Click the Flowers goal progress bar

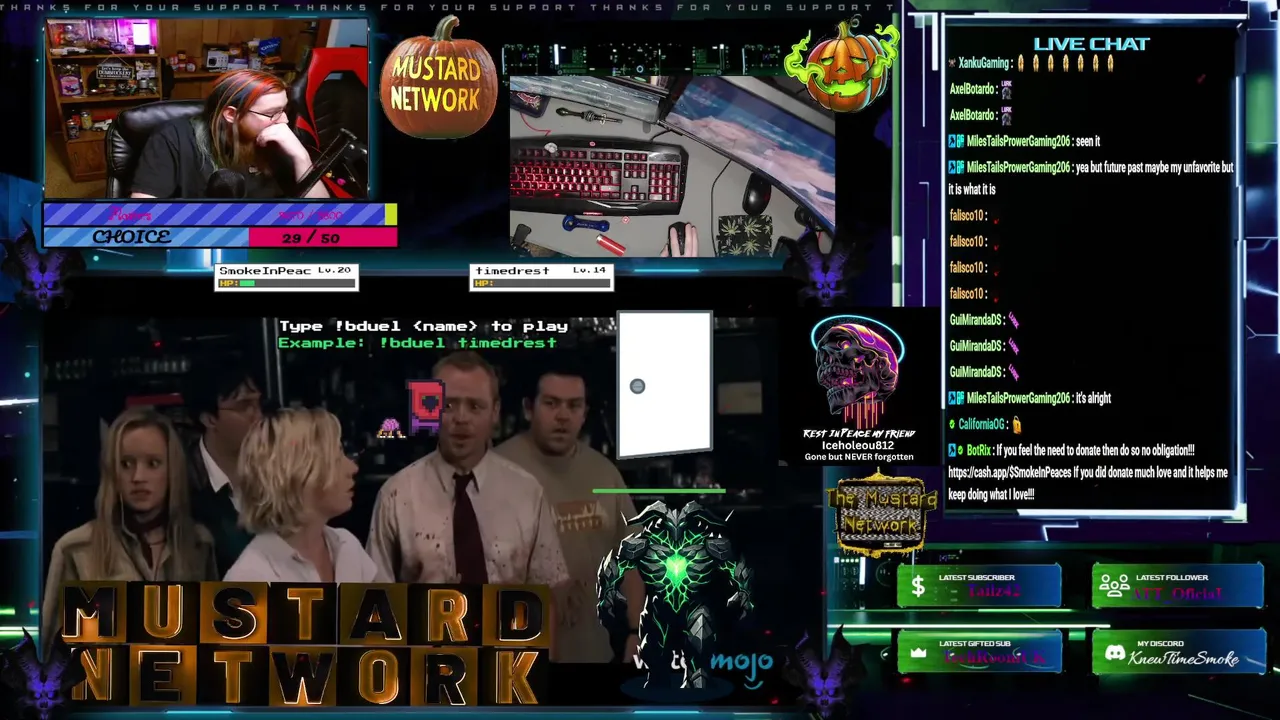[220, 214]
